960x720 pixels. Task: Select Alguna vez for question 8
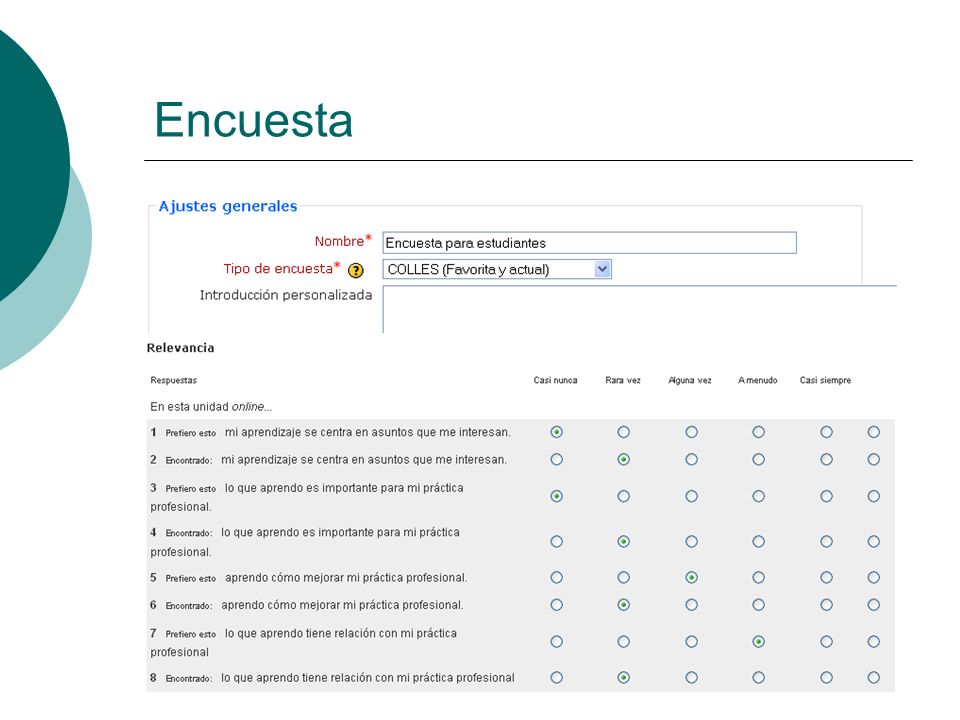(691, 678)
